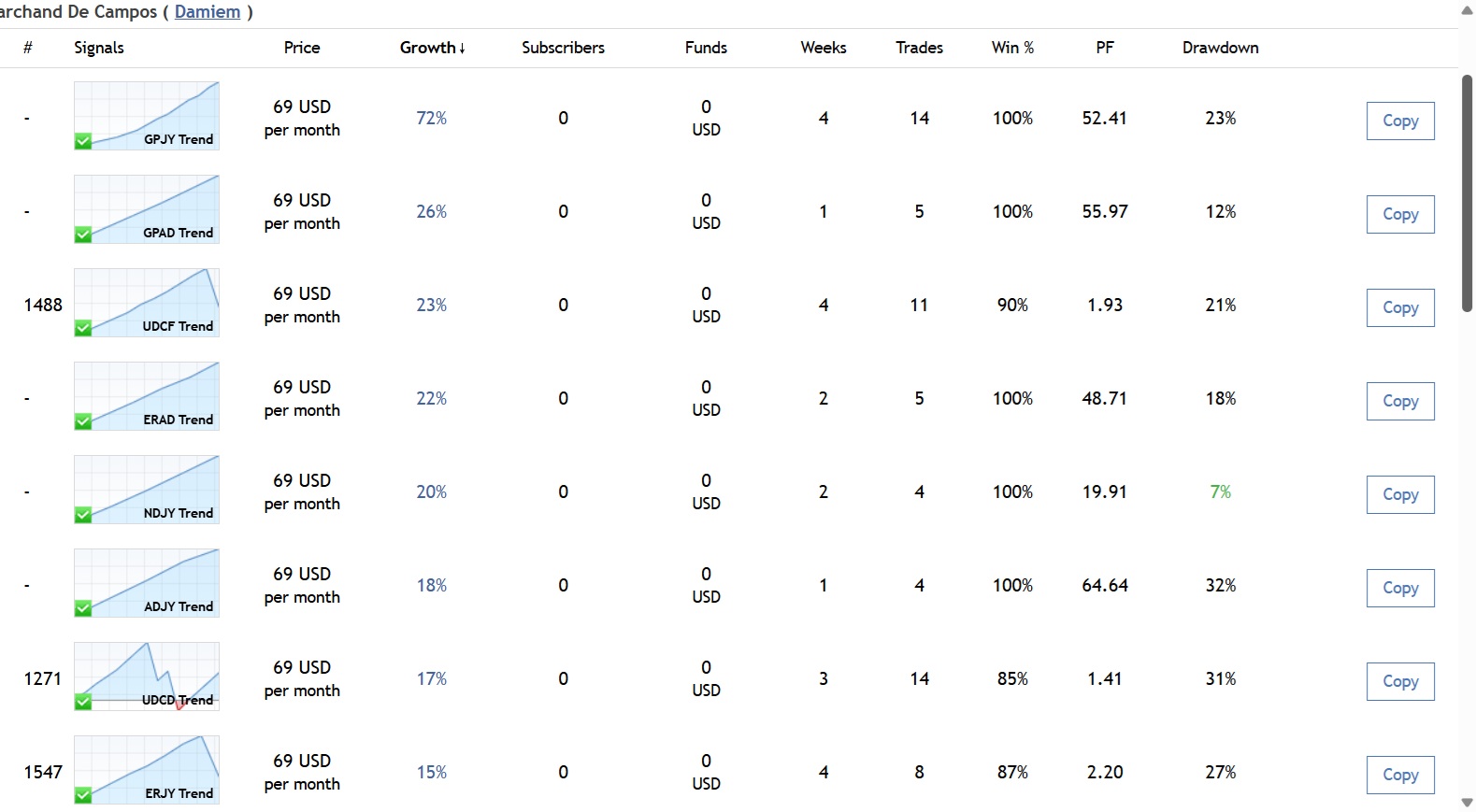Copy the UDCF Trend signal
Screen dimensions: 1476x812
[x=1399, y=308]
